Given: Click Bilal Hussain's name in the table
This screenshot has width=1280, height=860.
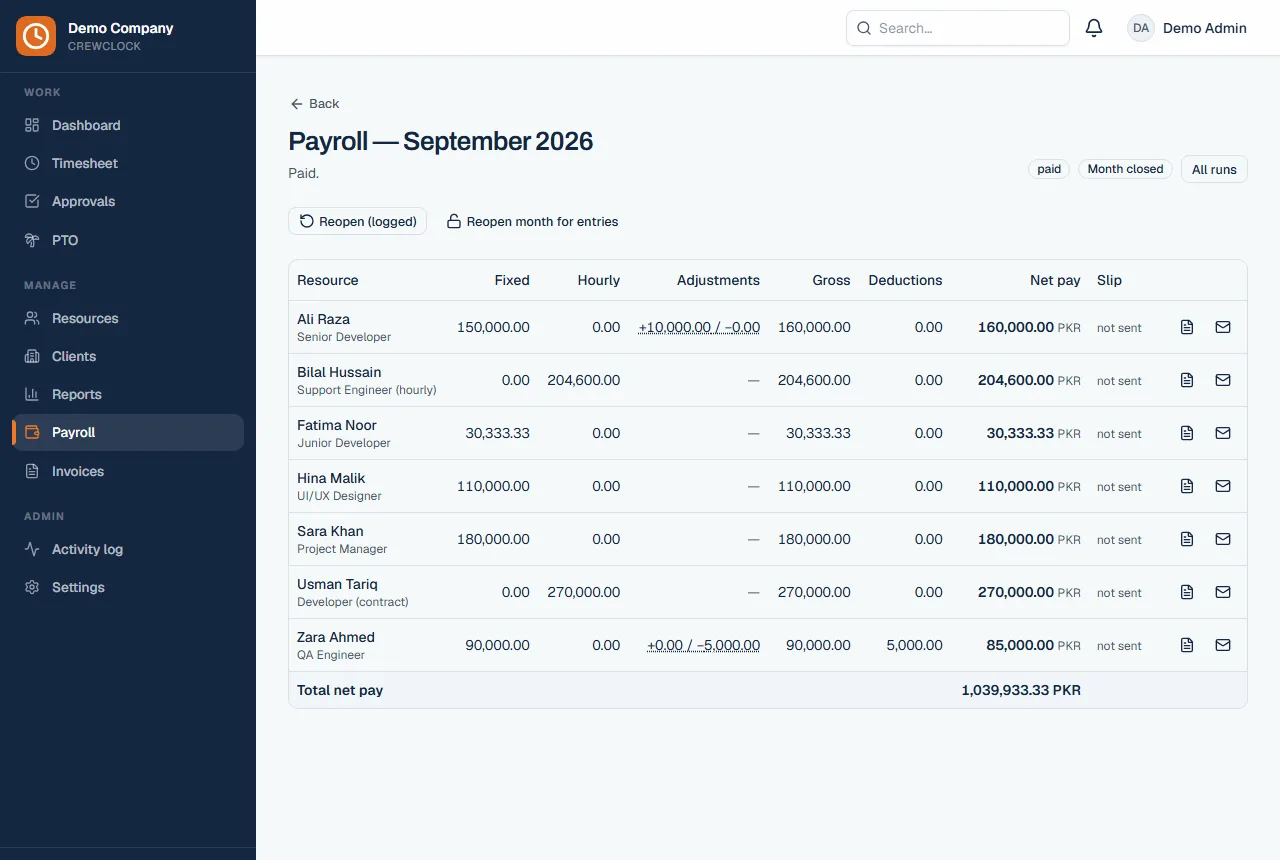Looking at the screenshot, I should tap(339, 372).
